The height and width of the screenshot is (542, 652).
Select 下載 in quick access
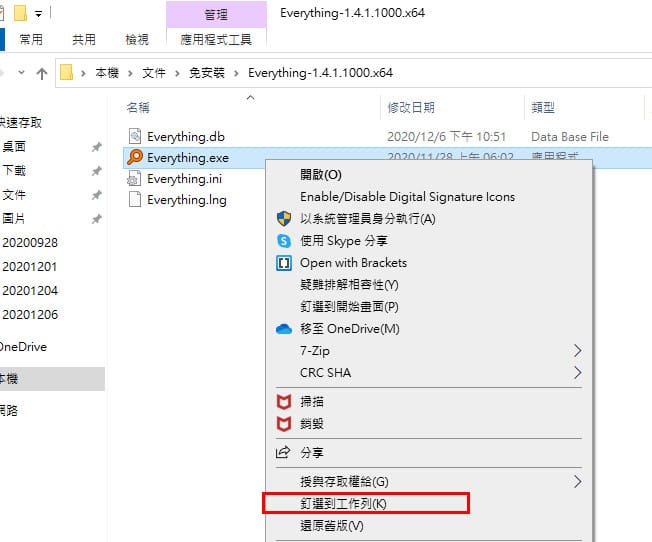[x=14, y=171]
